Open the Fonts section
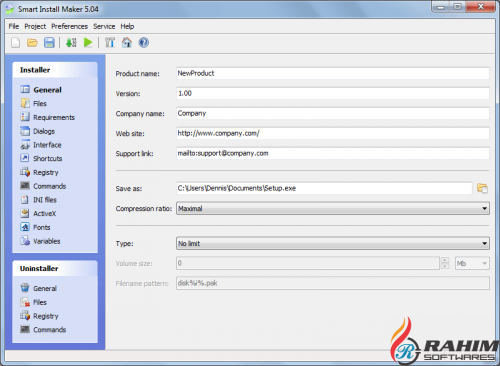The image size is (500, 366). click(x=35, y=227)
